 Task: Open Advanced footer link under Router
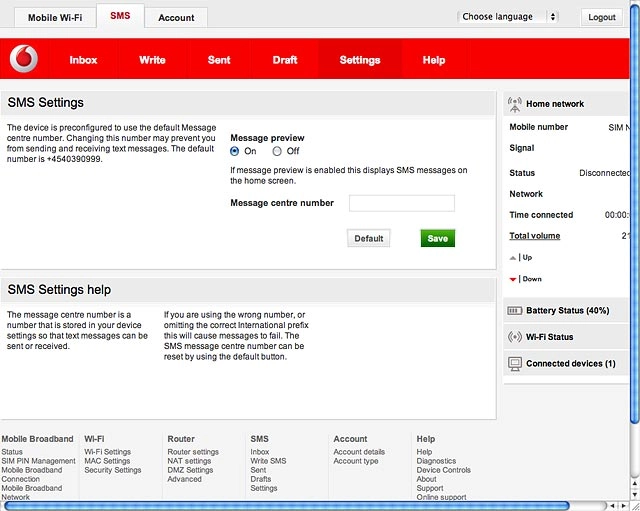tap(184, 479)
